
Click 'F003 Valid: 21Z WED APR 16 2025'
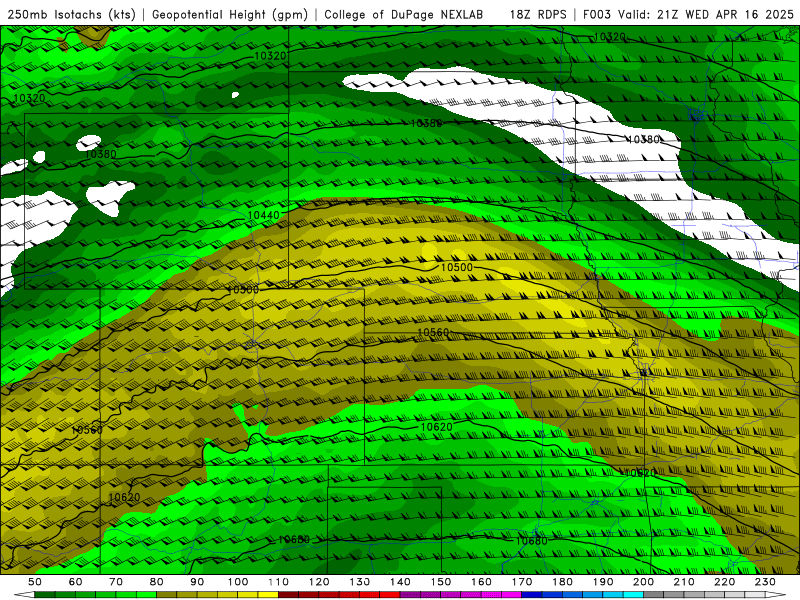click(688, 14)
